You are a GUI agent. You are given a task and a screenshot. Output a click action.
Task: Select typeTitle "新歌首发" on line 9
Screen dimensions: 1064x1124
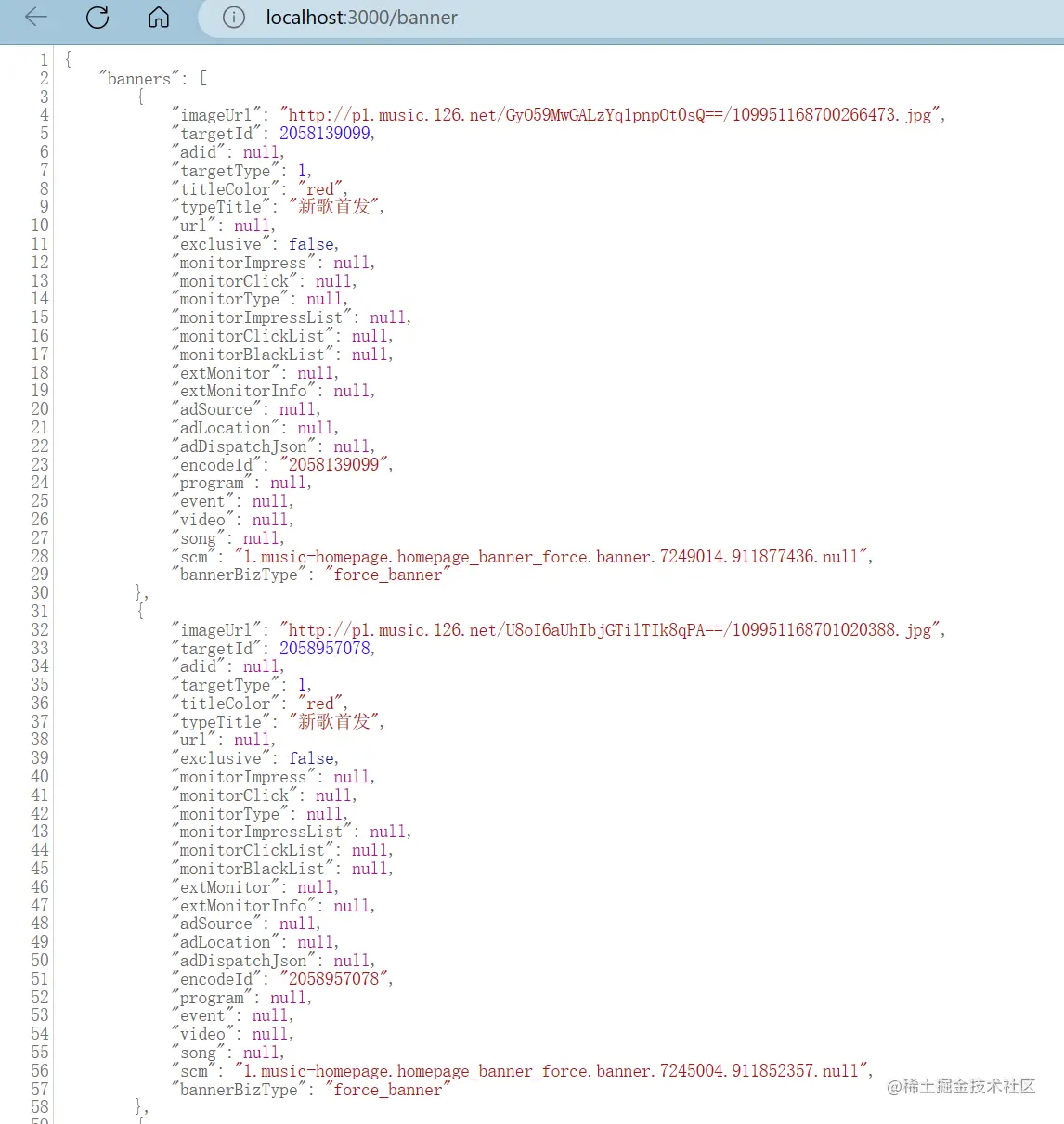point(334,207)
